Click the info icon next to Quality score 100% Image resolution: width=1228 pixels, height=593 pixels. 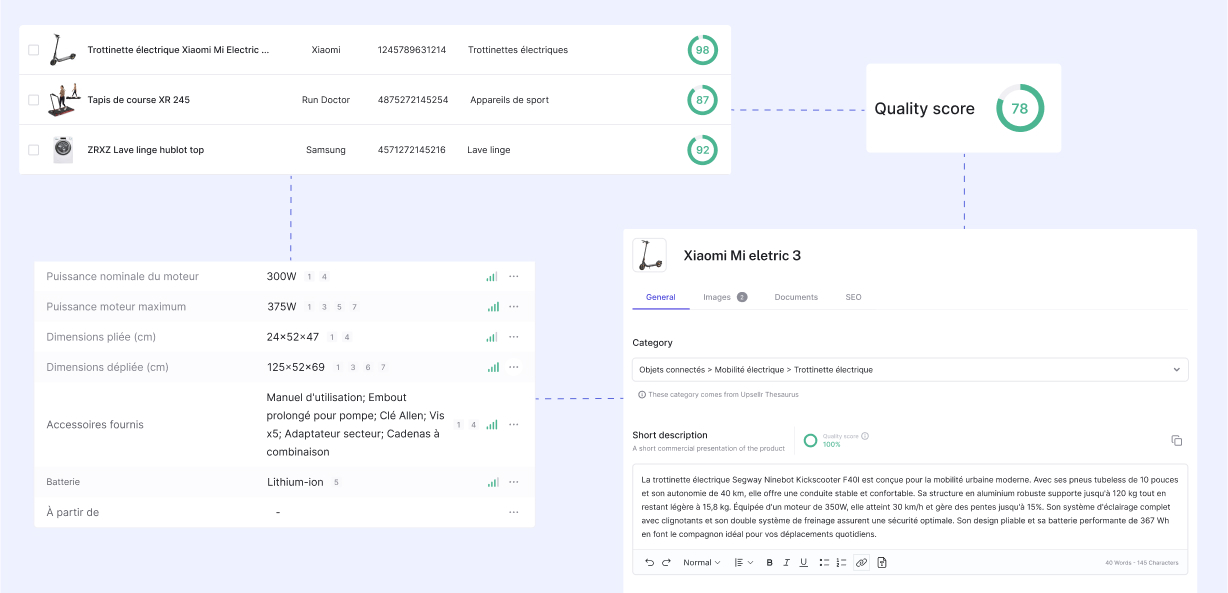pos(865,436)
